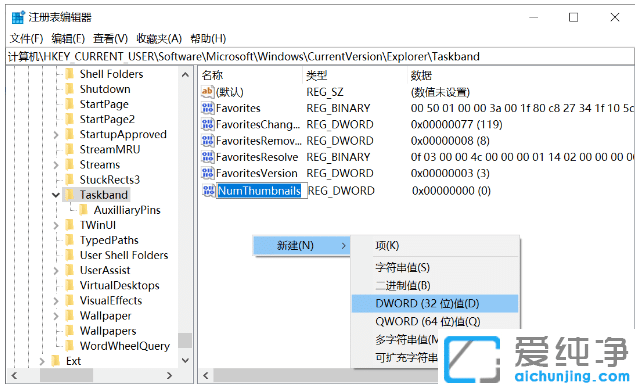Click the AuxilliaryPins folder icon
This screenshot has width=638, height=389.
tap(84, 210)
